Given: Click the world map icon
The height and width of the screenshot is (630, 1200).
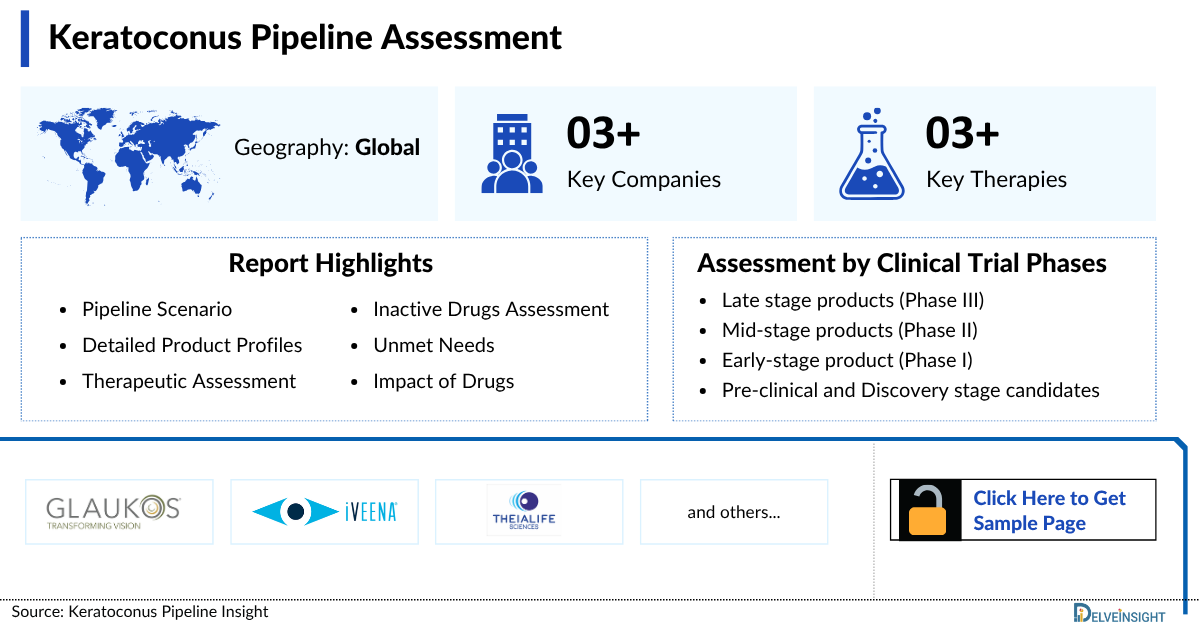Looking at the screenshot, I should click(130, 156).
